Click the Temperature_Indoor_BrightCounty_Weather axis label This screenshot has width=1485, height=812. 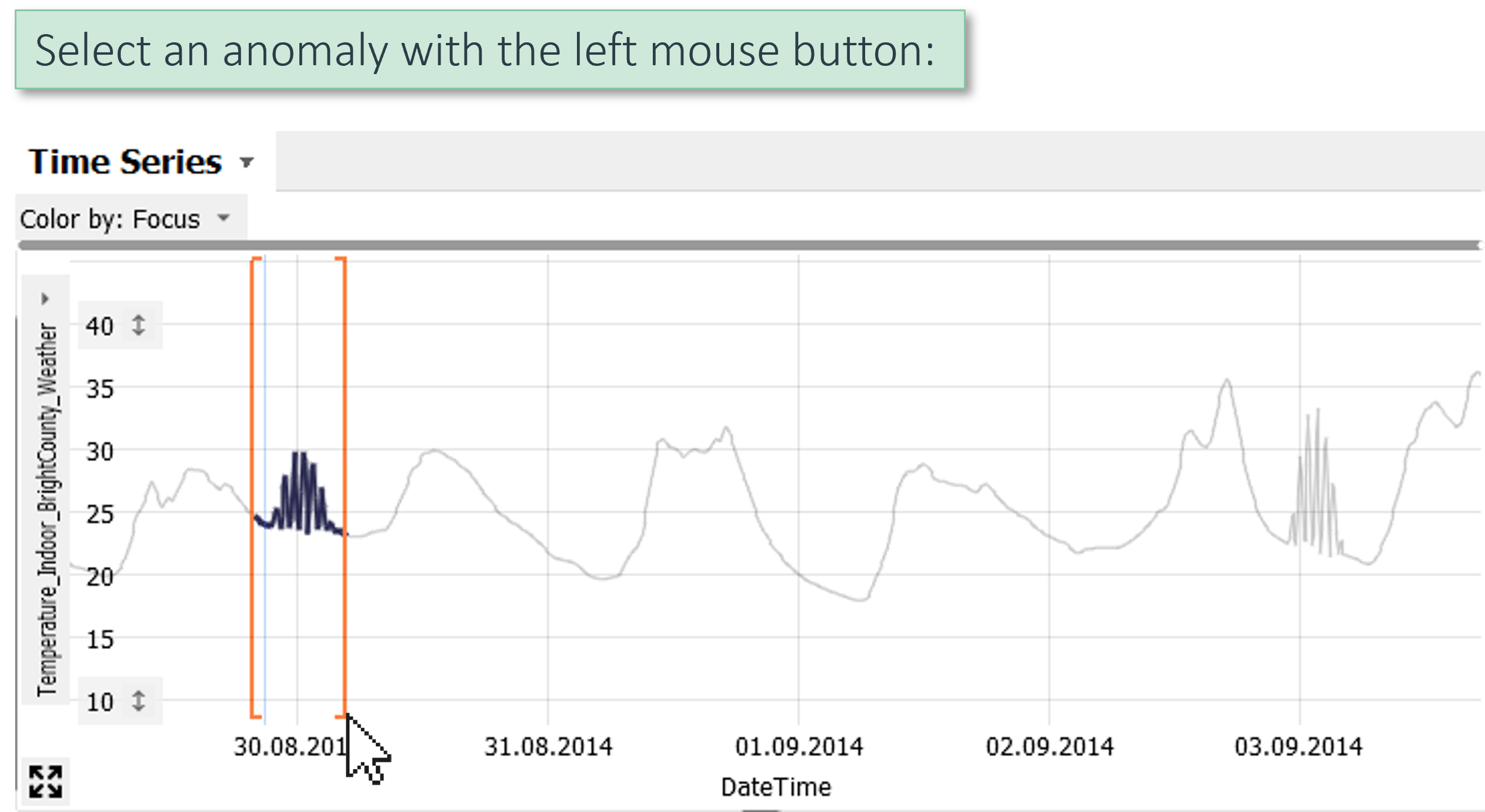coord(47,509)
